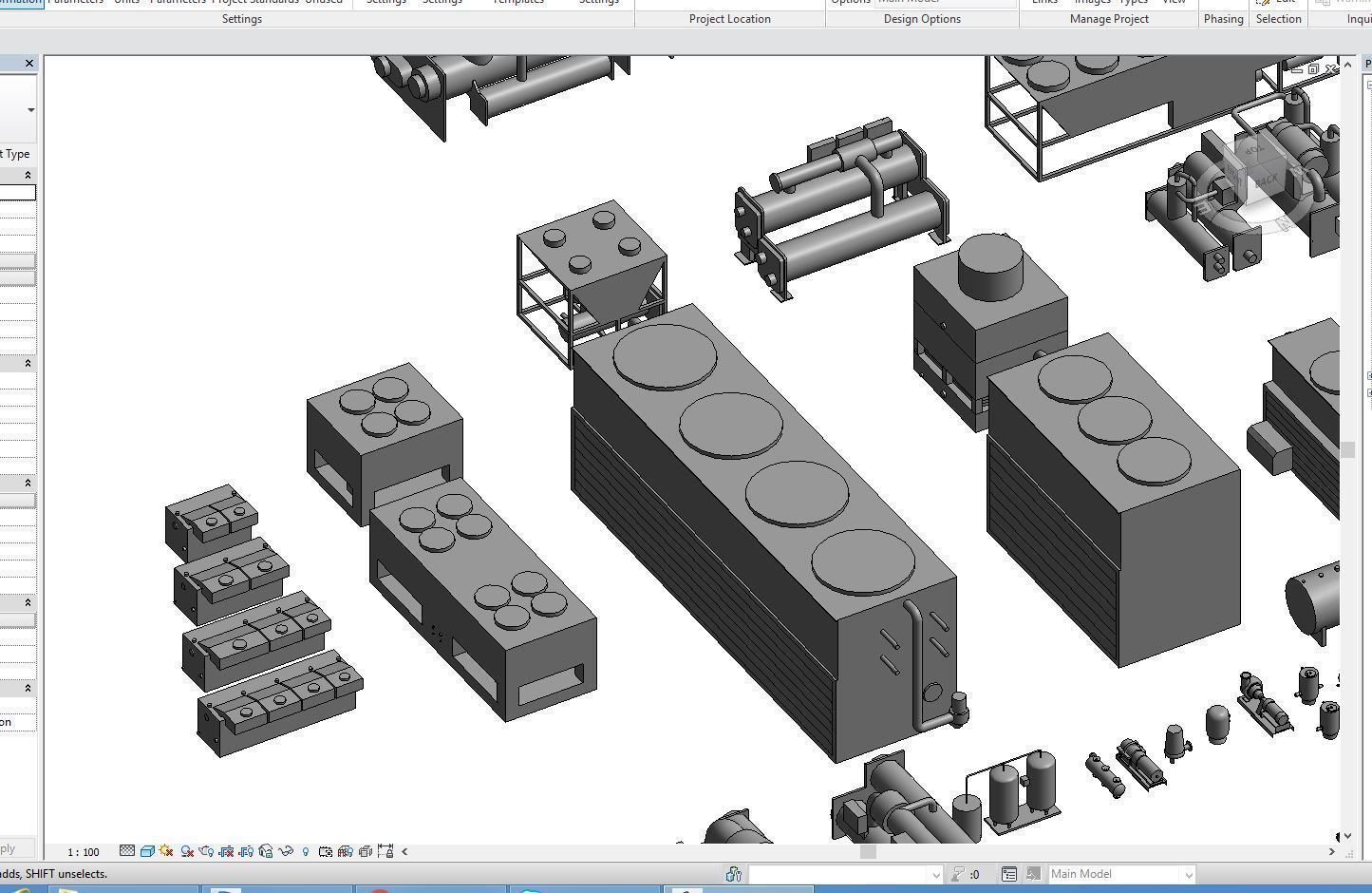
Task: Open the Visual Style box icon
Action: pos(147,851)
